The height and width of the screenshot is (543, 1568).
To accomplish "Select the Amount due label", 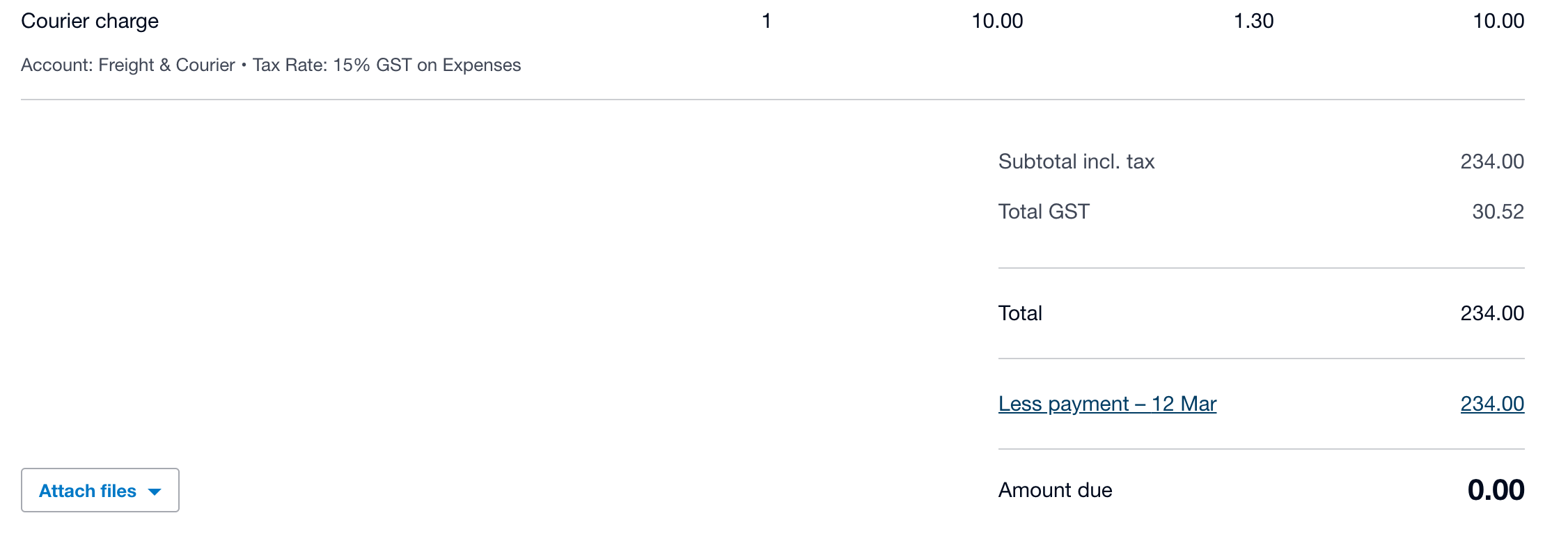I will (x=1055, y=490).
